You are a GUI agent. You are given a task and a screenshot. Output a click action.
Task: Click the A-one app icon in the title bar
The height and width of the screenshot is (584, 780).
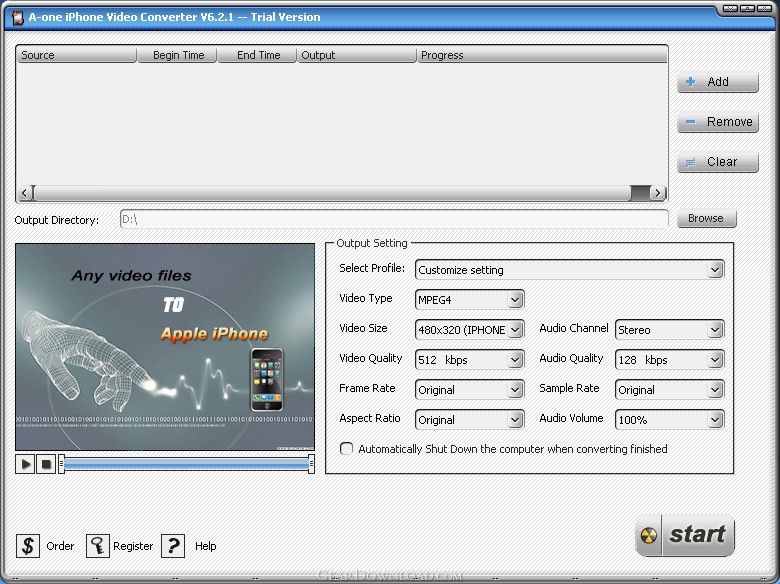(x=18, y=17)
